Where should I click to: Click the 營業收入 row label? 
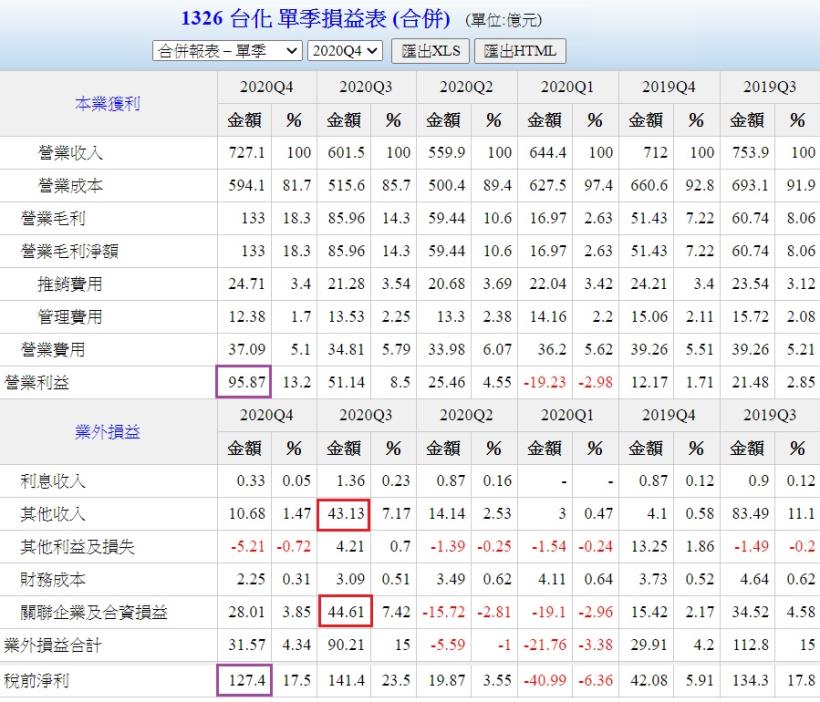pyautogui.click(x=70, y=153)
